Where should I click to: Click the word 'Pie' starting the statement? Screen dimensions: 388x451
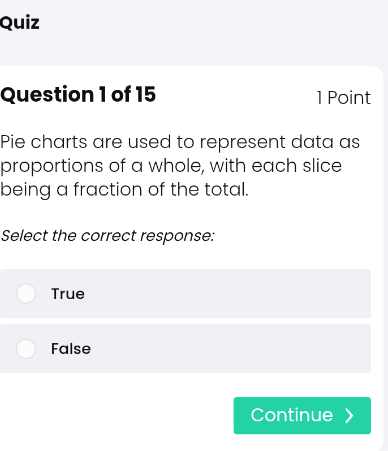[x=13, y=142]
